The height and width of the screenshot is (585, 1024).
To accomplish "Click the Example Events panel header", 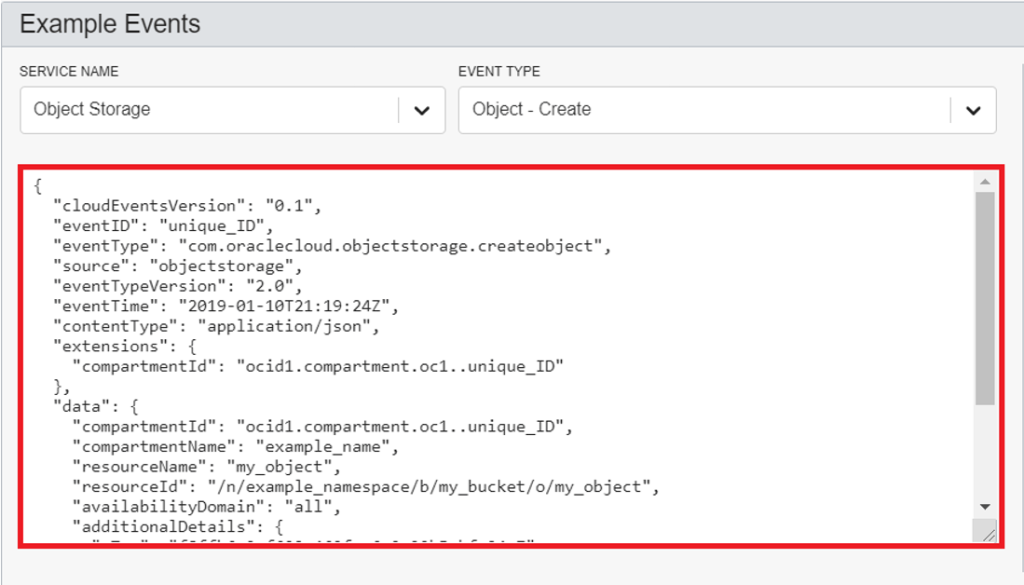I will tap(110, 24).
